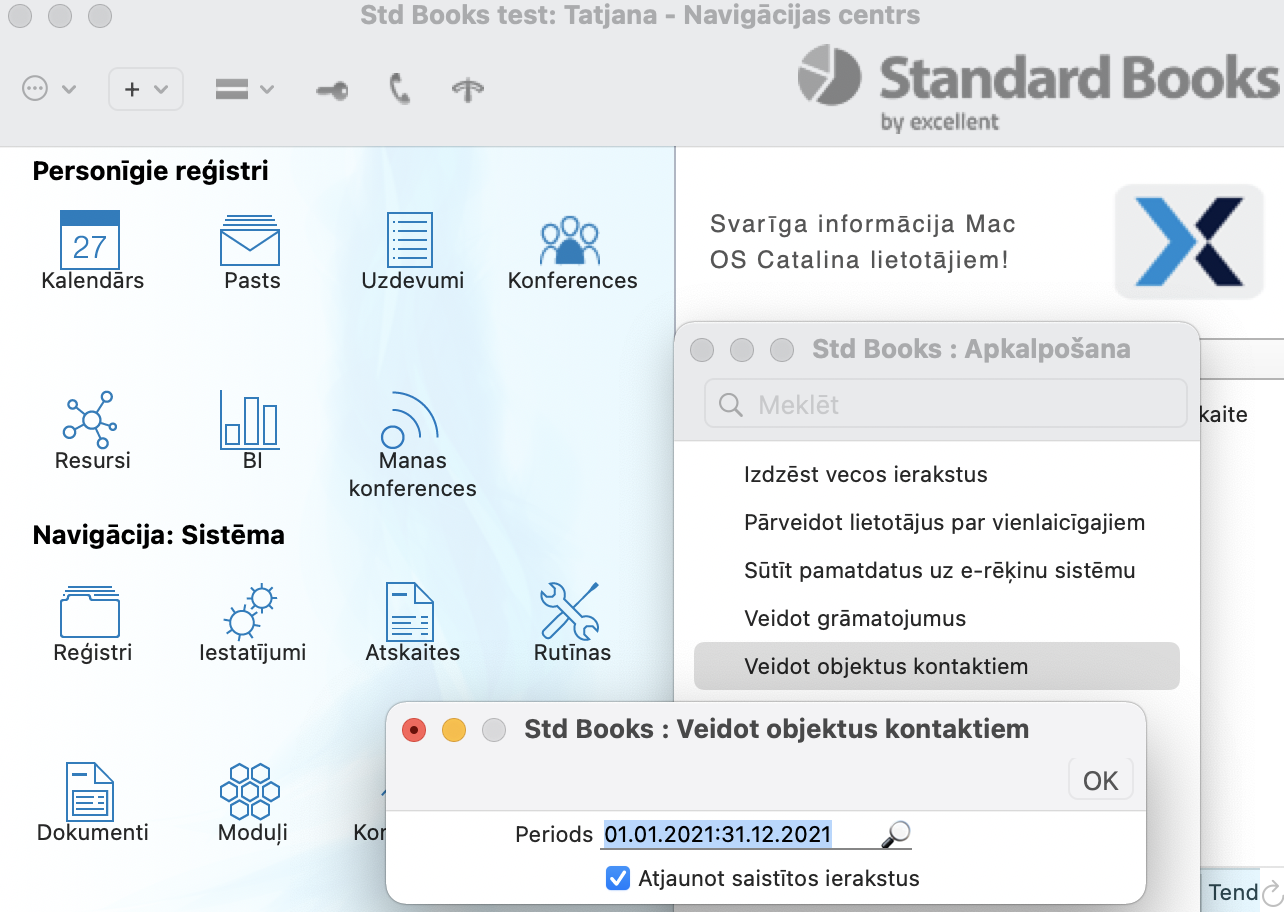
Task: Select Izdzēst vecos ierakstus list item
Action: [x=866, y=474]
